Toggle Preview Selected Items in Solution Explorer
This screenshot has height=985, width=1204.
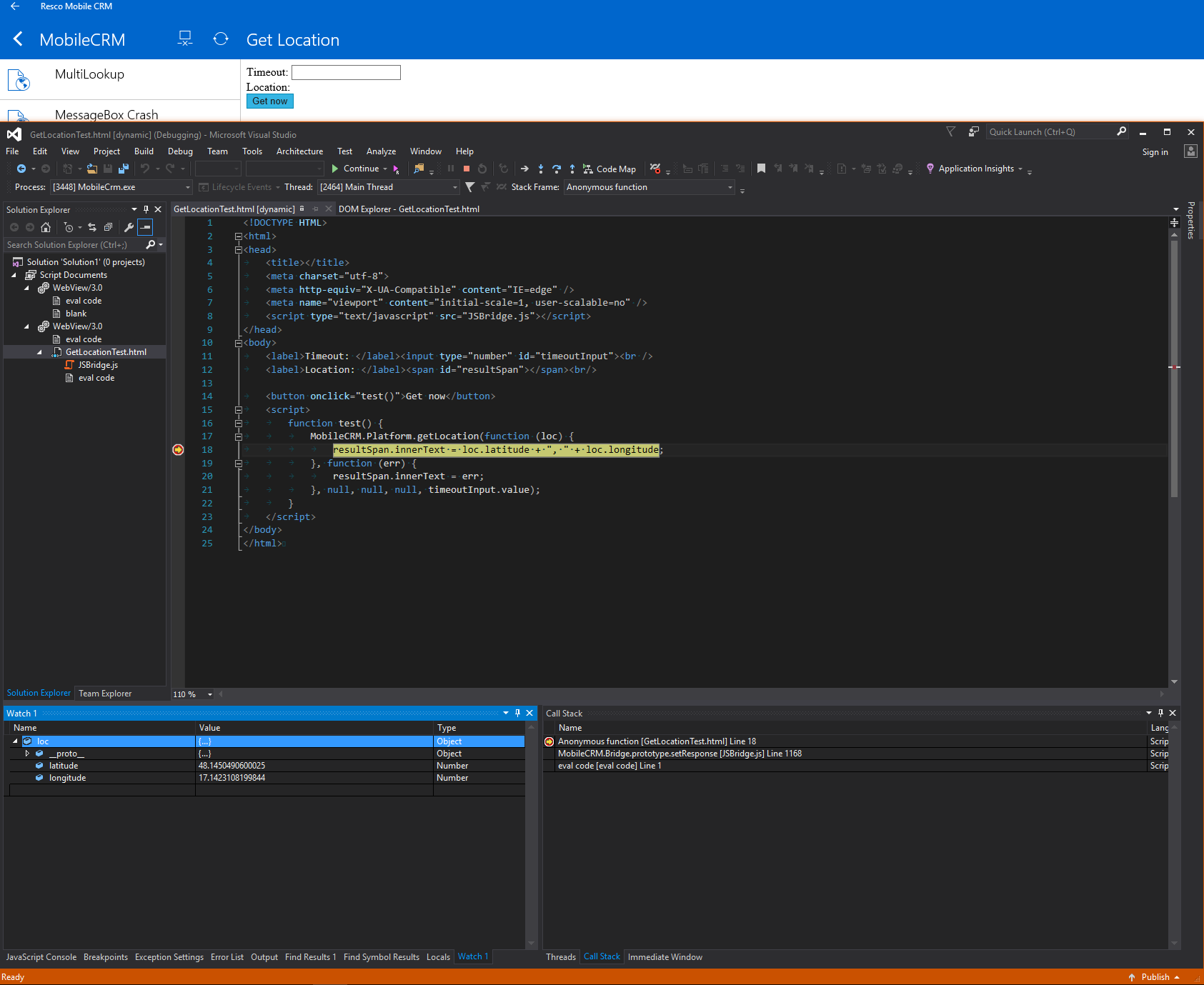(145, 228)
